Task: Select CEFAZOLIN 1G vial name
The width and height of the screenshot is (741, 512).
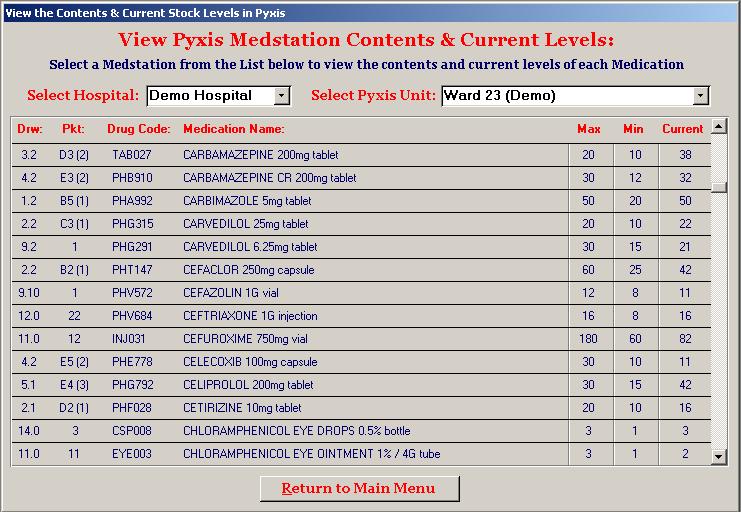Action: tap(231, 293)
